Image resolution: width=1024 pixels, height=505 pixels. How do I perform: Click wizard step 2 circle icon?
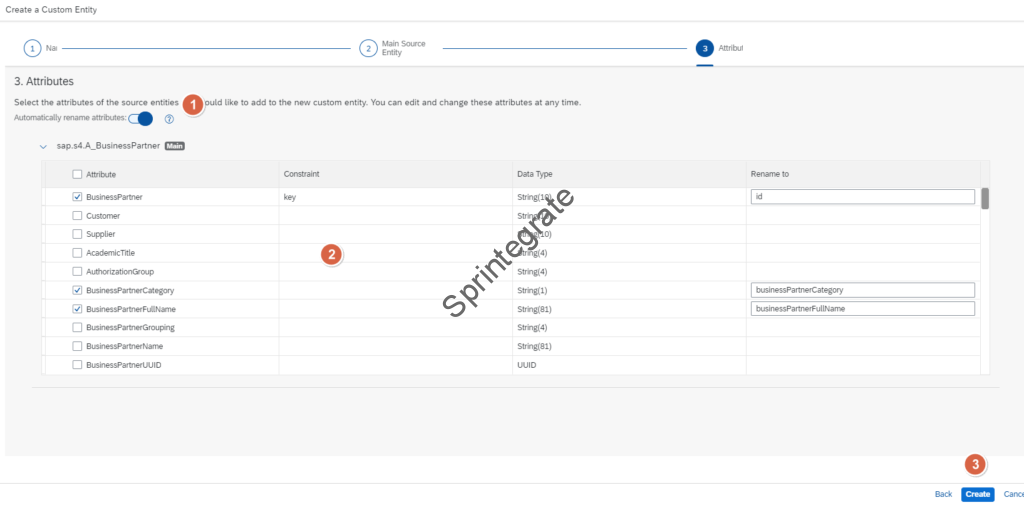pyautogui.click(x=368, y=48)
